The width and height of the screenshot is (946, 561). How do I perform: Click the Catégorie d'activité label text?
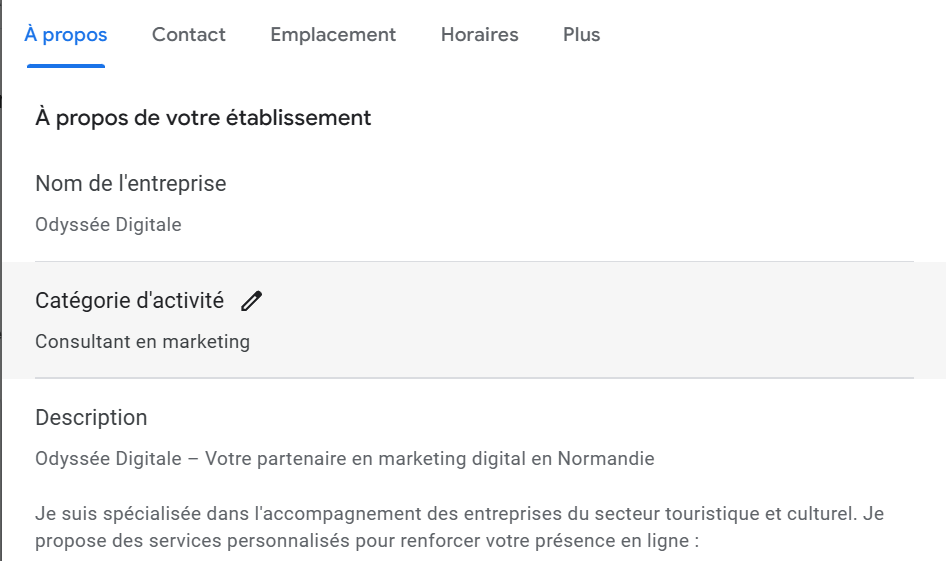tap(129, 300)
